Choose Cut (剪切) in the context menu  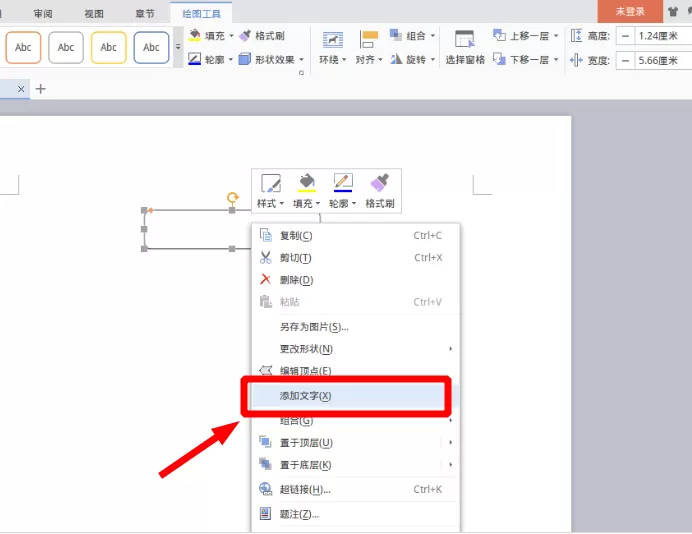pos(356,258)
